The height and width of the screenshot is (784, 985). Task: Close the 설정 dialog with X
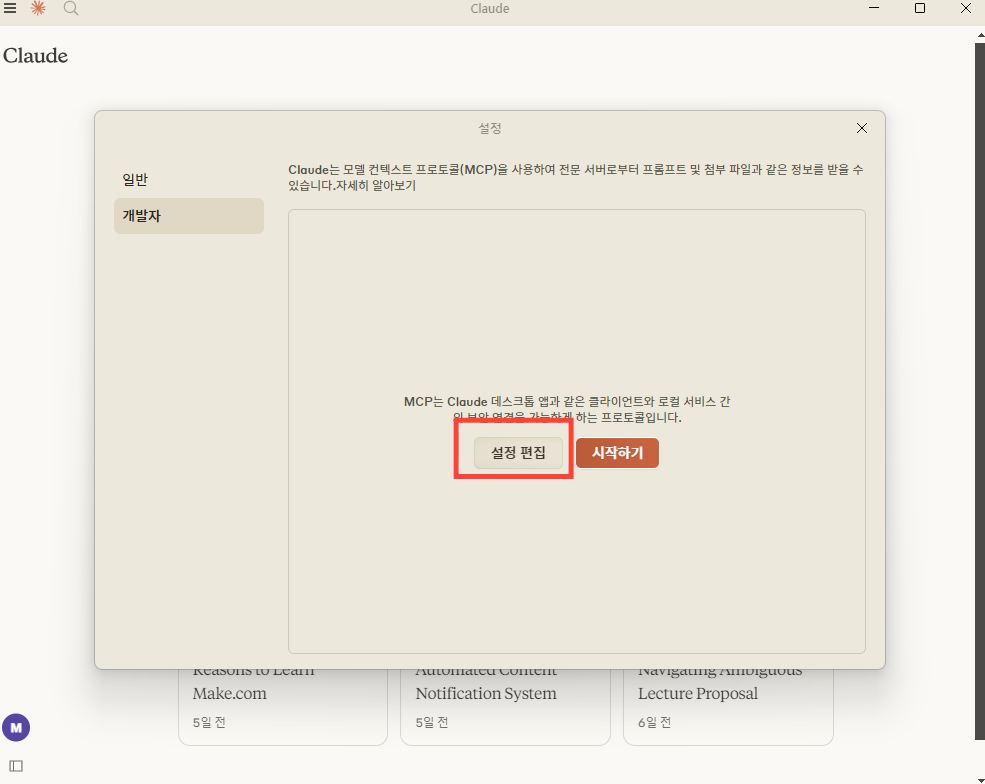coord(861,128)
